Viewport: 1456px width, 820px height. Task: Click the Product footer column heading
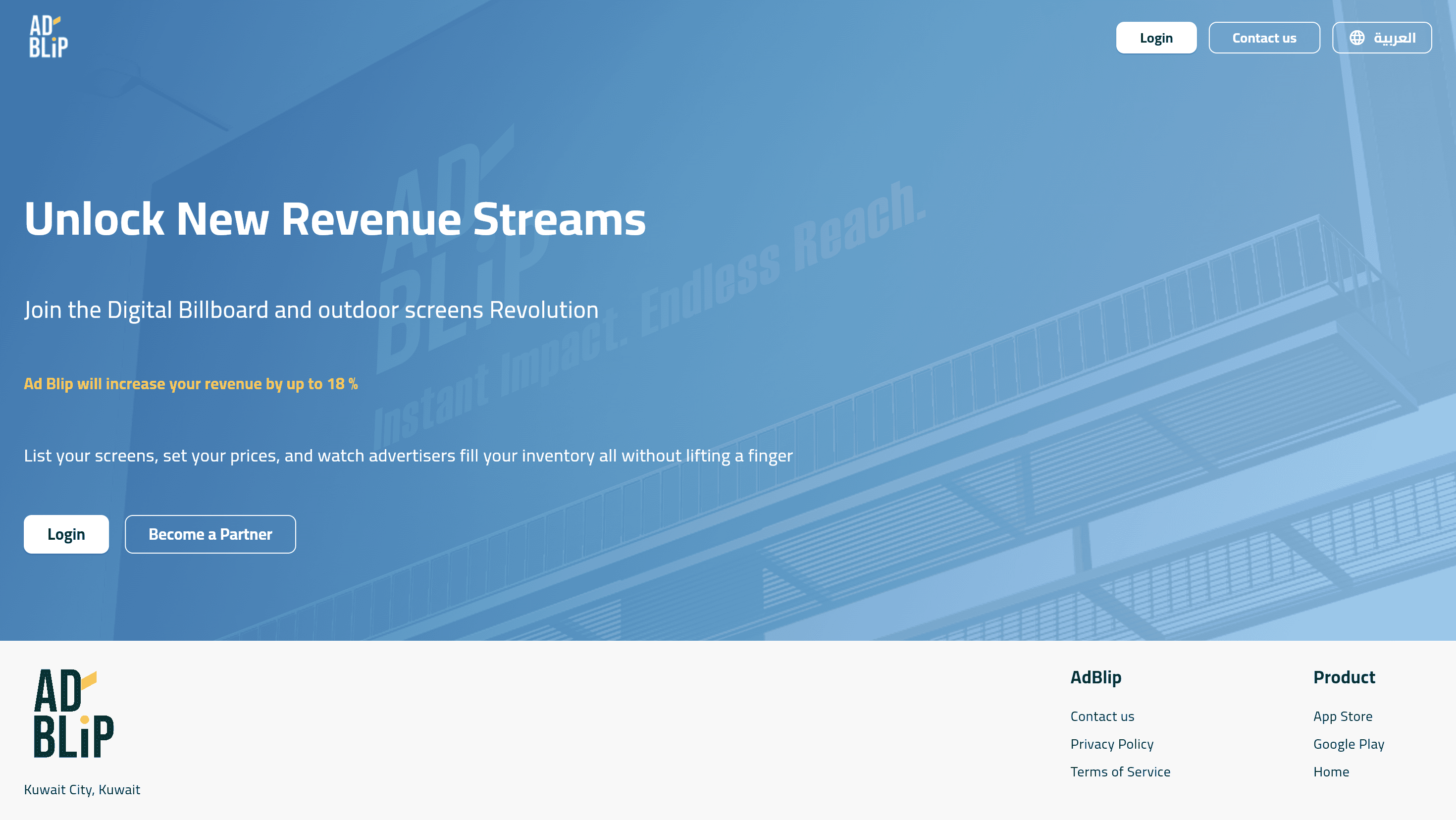click(1344, 677)
